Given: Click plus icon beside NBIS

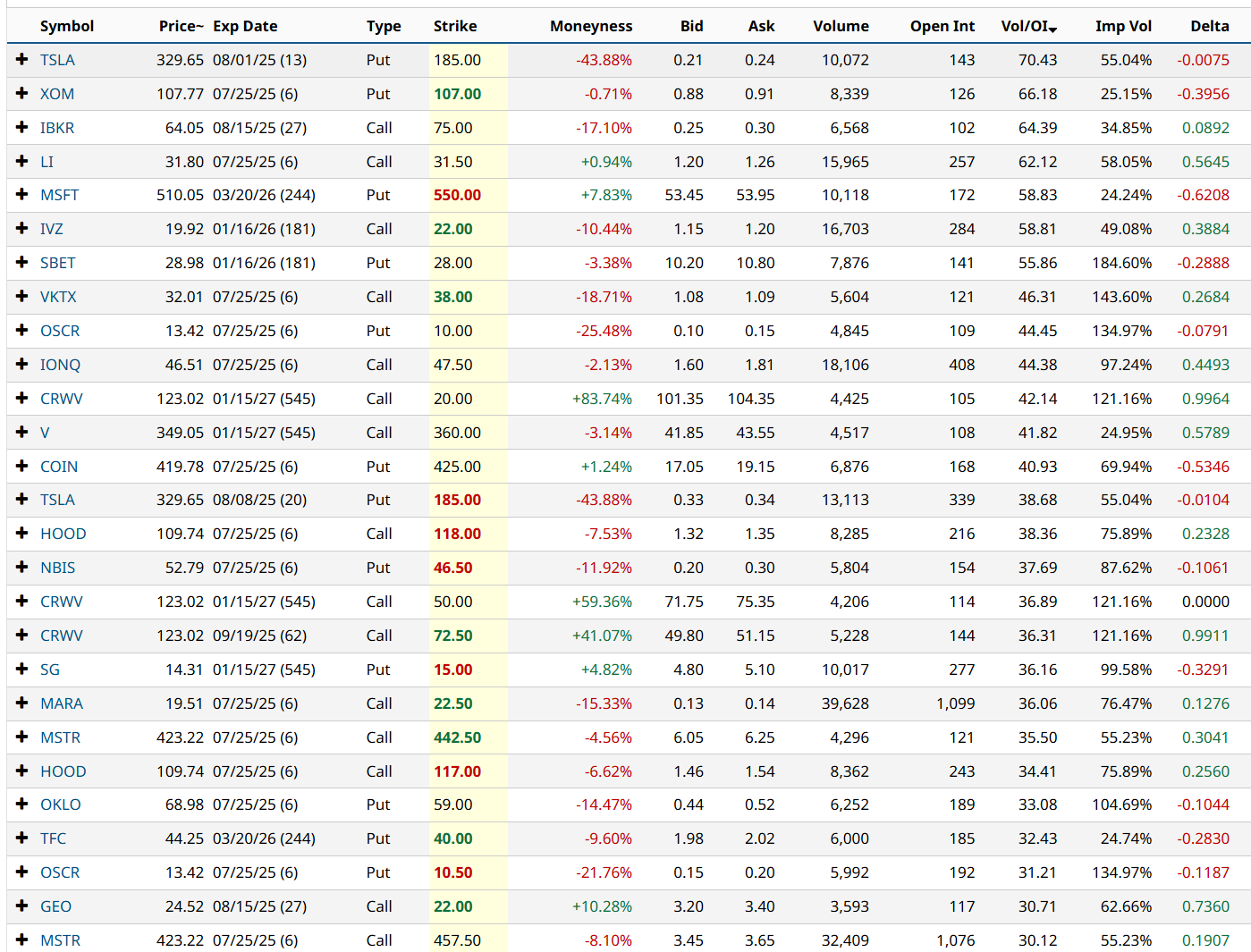Looking at the screenshot, I should (22, 567).
